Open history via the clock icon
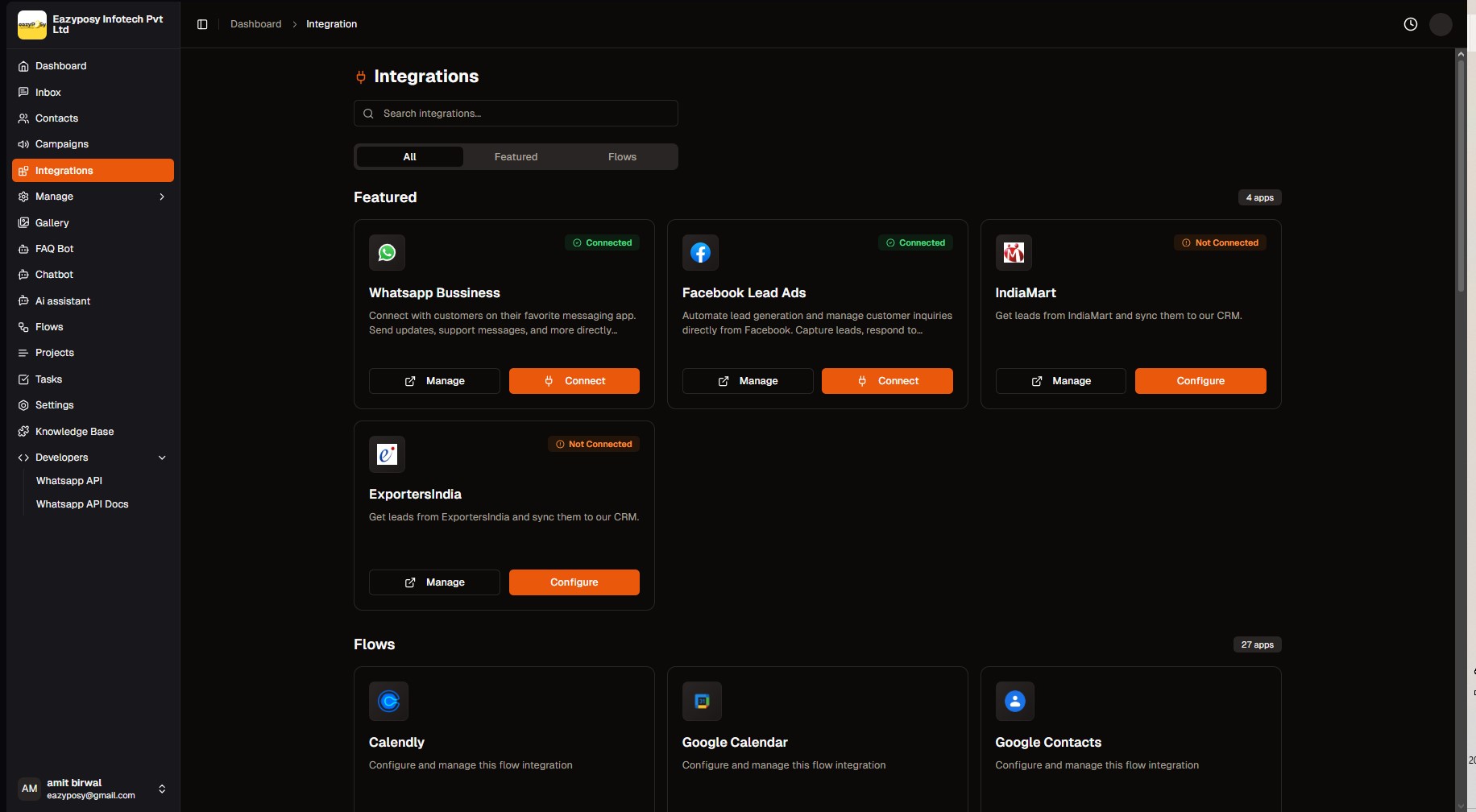 click(1410, 24)
